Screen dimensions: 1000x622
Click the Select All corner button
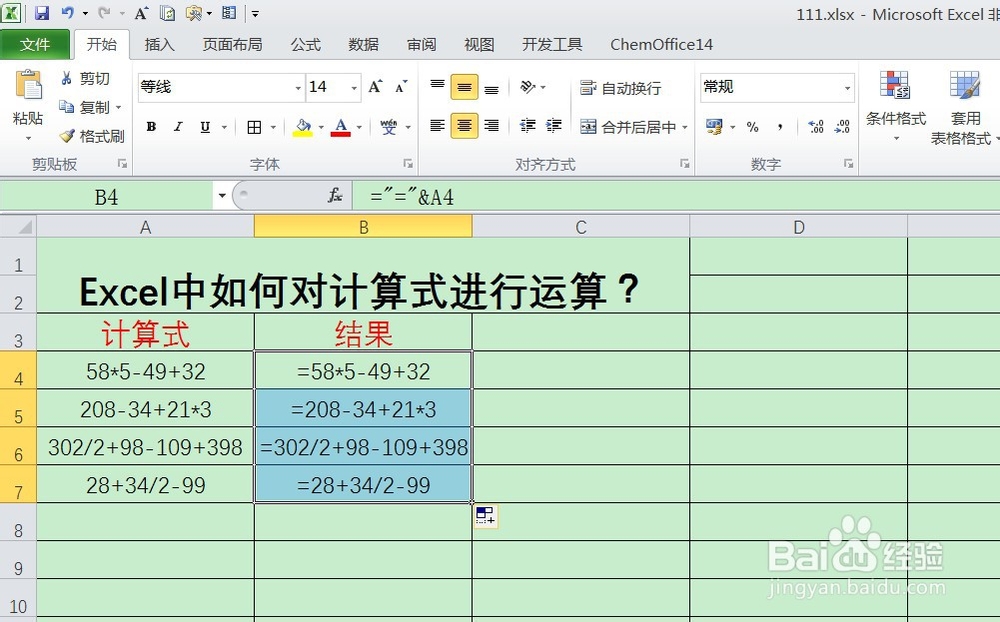point(18,226)
